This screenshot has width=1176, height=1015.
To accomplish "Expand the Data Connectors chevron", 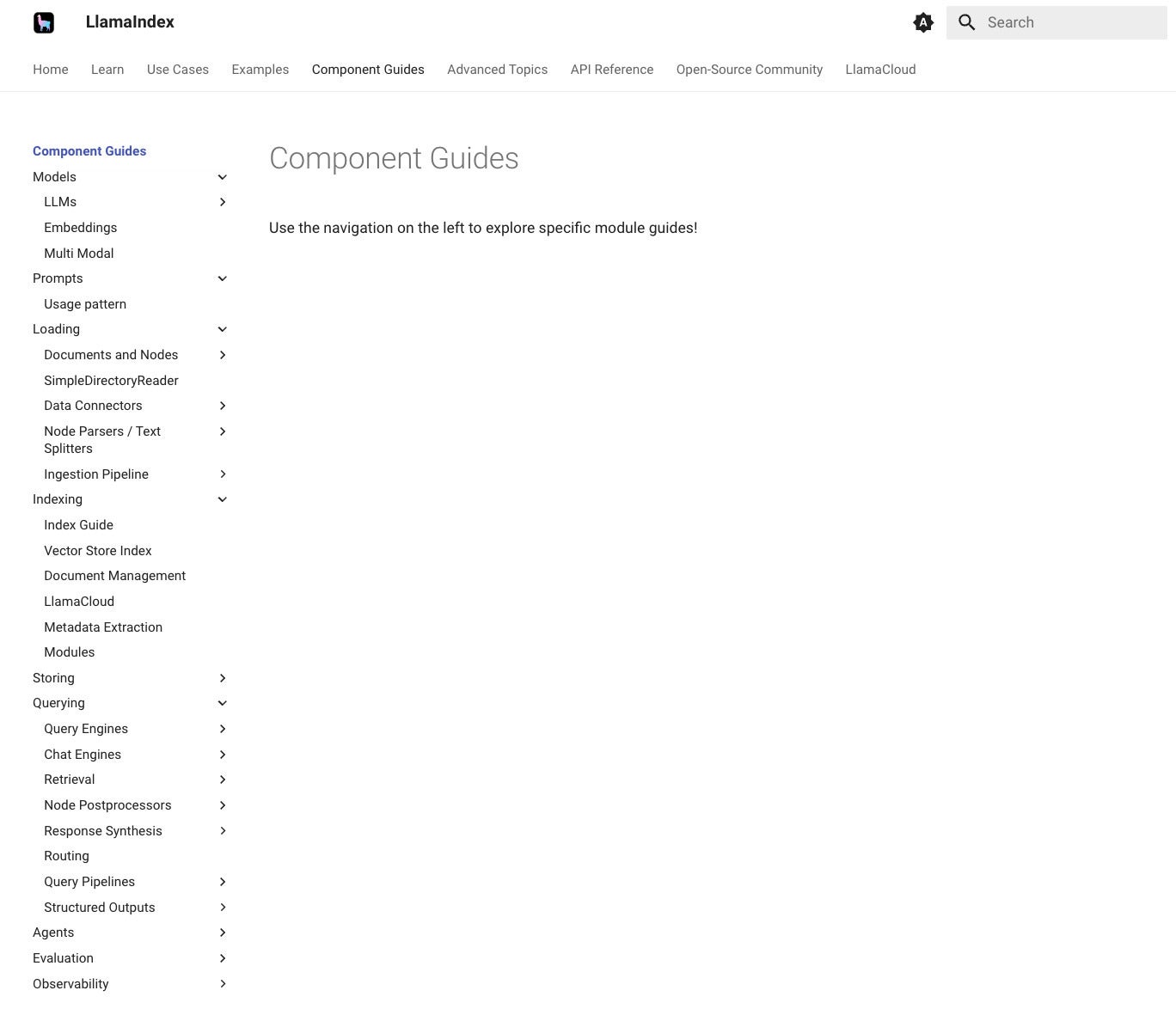I will 223,406.
